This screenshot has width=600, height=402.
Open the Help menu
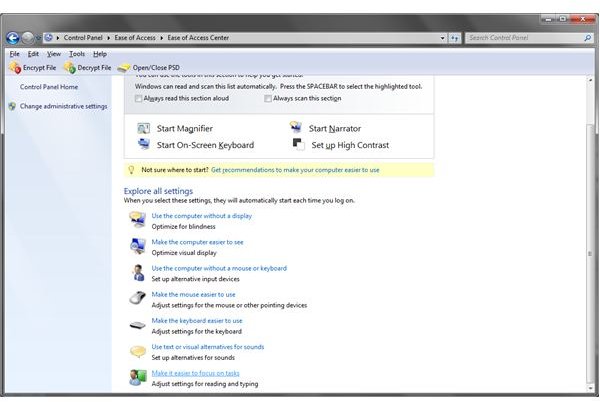pos(100,54)
